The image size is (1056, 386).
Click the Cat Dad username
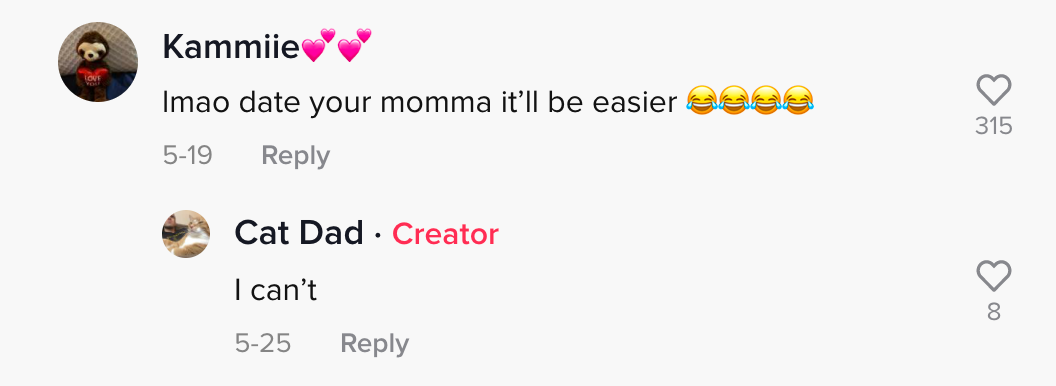pyautogui.click(x=298, y=233)
